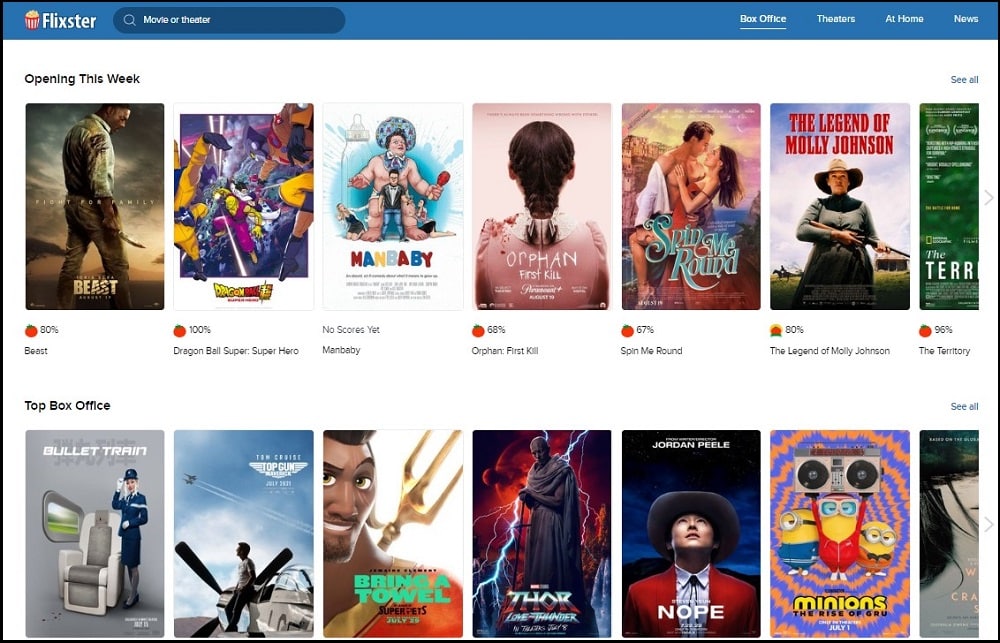This screenshot has height=643, width=1000.
Task: Open the Spin Me Round poster
Action: pyautogui.click(x=691, y=207)
